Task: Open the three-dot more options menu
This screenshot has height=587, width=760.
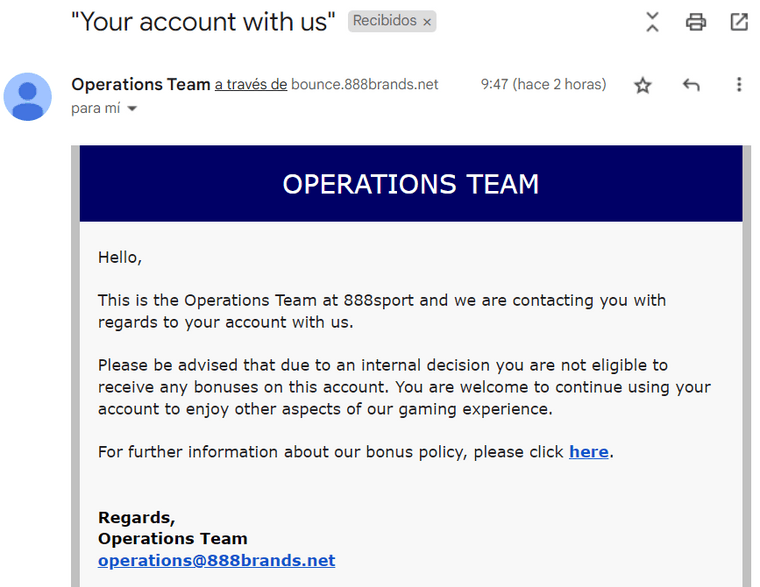Action: [x=739, y=84]
